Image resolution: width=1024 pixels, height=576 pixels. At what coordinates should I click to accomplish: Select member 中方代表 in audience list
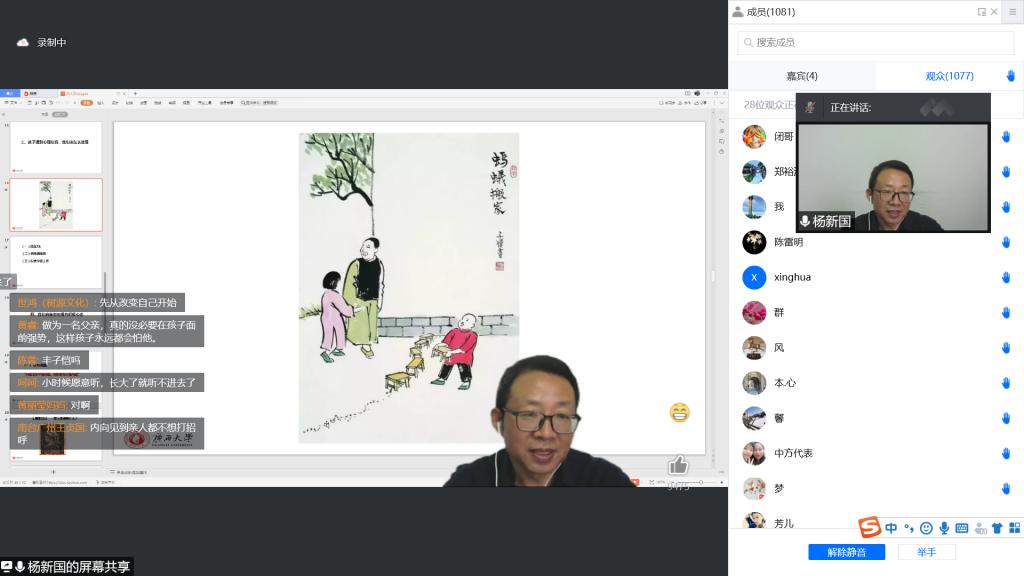tap(875, 453)
